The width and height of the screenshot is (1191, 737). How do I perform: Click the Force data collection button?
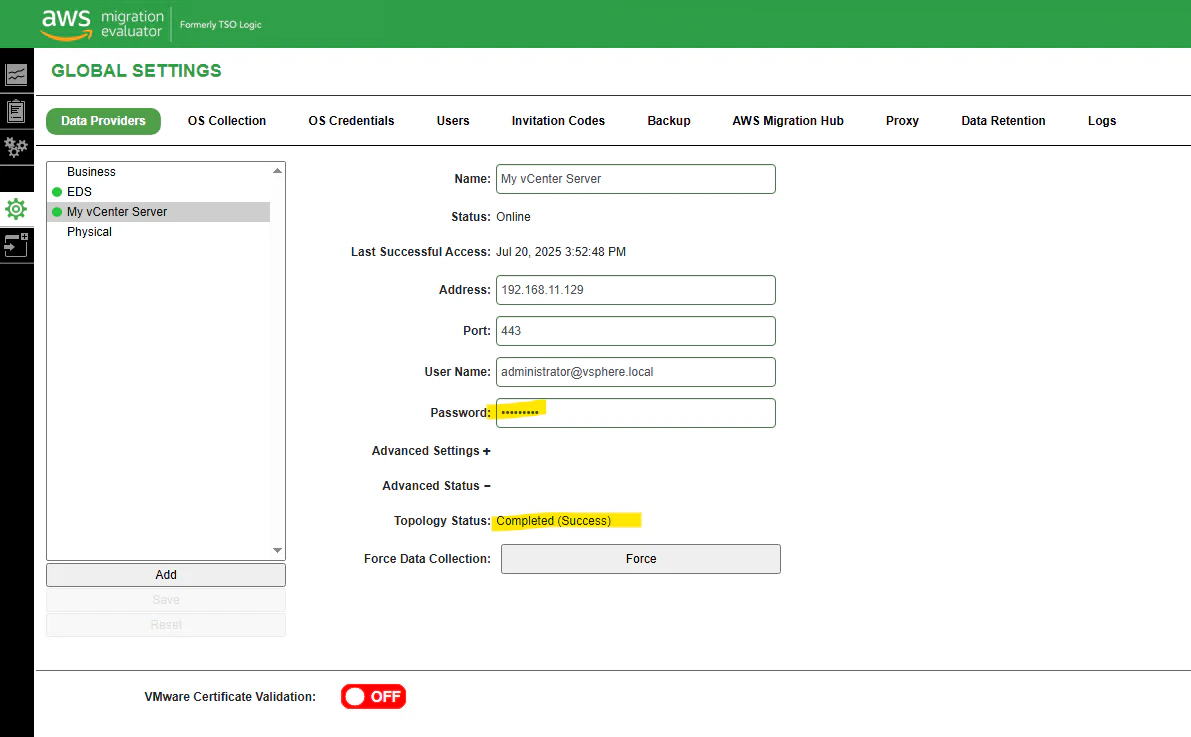click(x=640, y=559)
